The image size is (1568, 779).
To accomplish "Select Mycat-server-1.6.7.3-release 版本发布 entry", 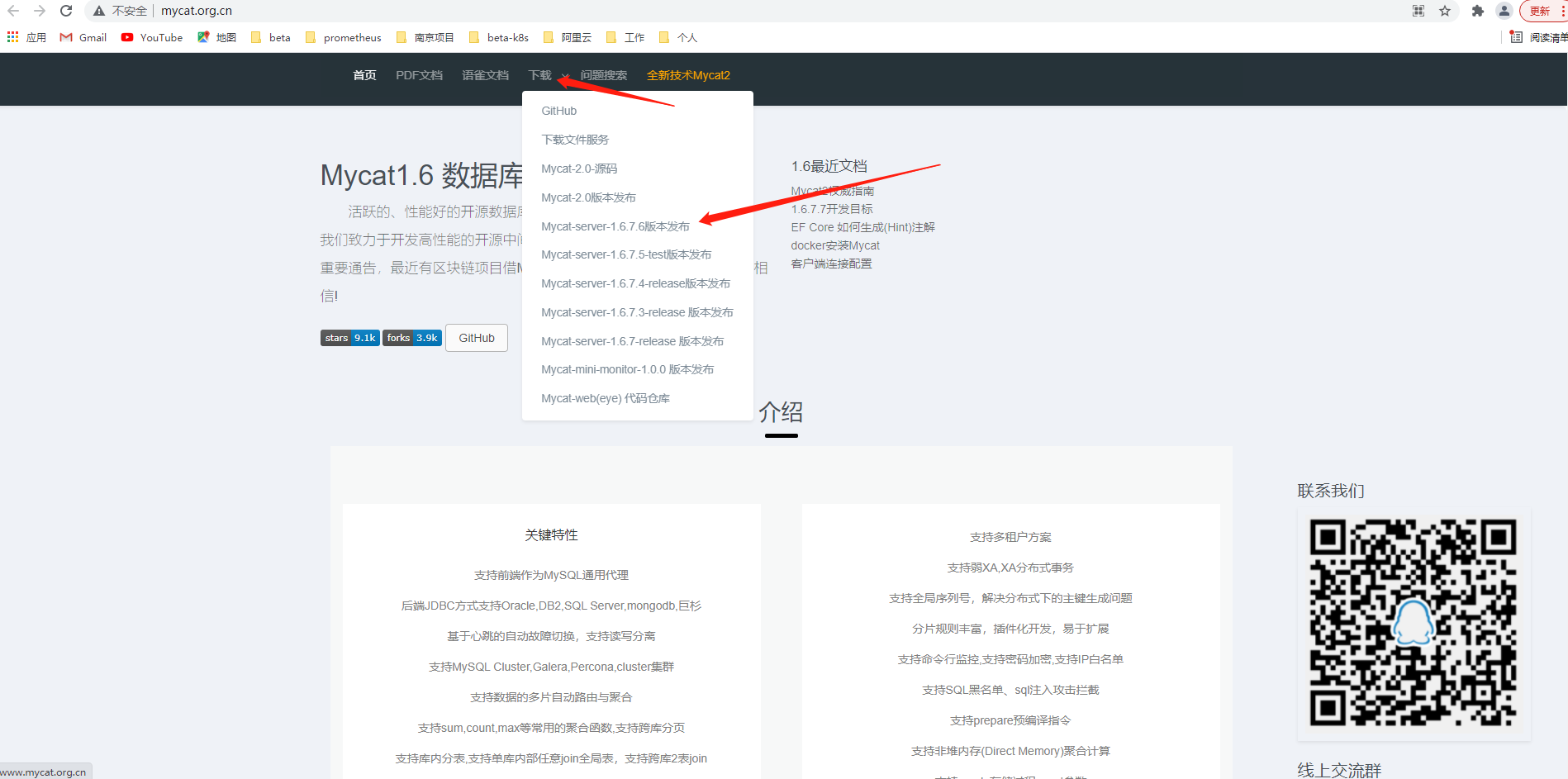I will pos(638,312).
